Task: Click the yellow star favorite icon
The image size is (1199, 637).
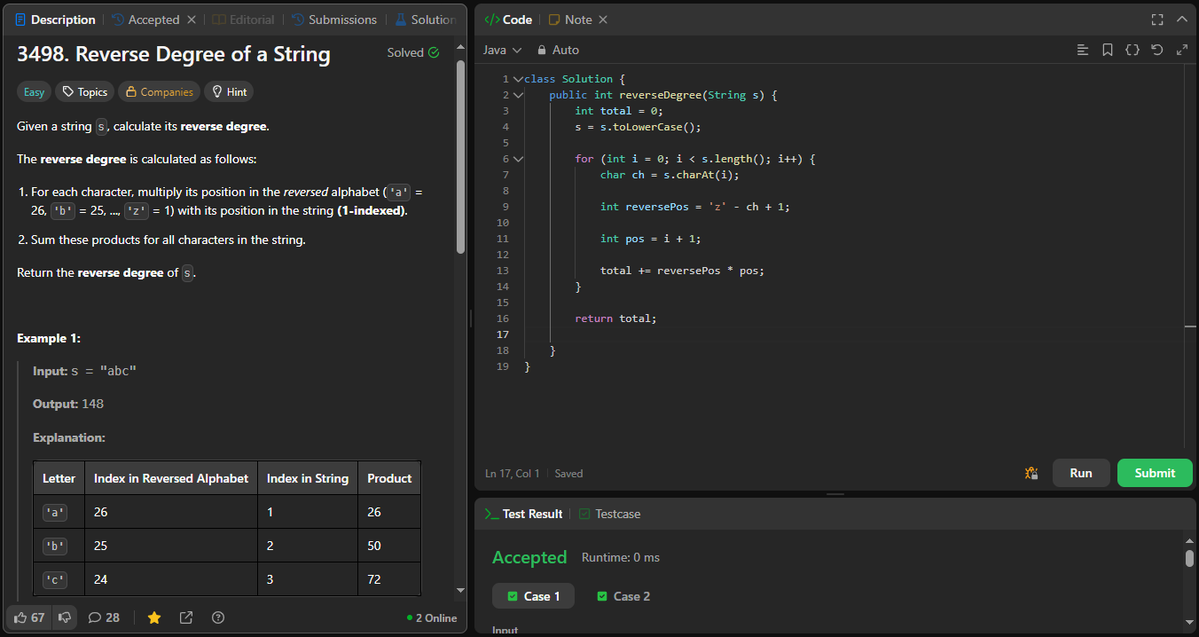Action: (154, 617)
